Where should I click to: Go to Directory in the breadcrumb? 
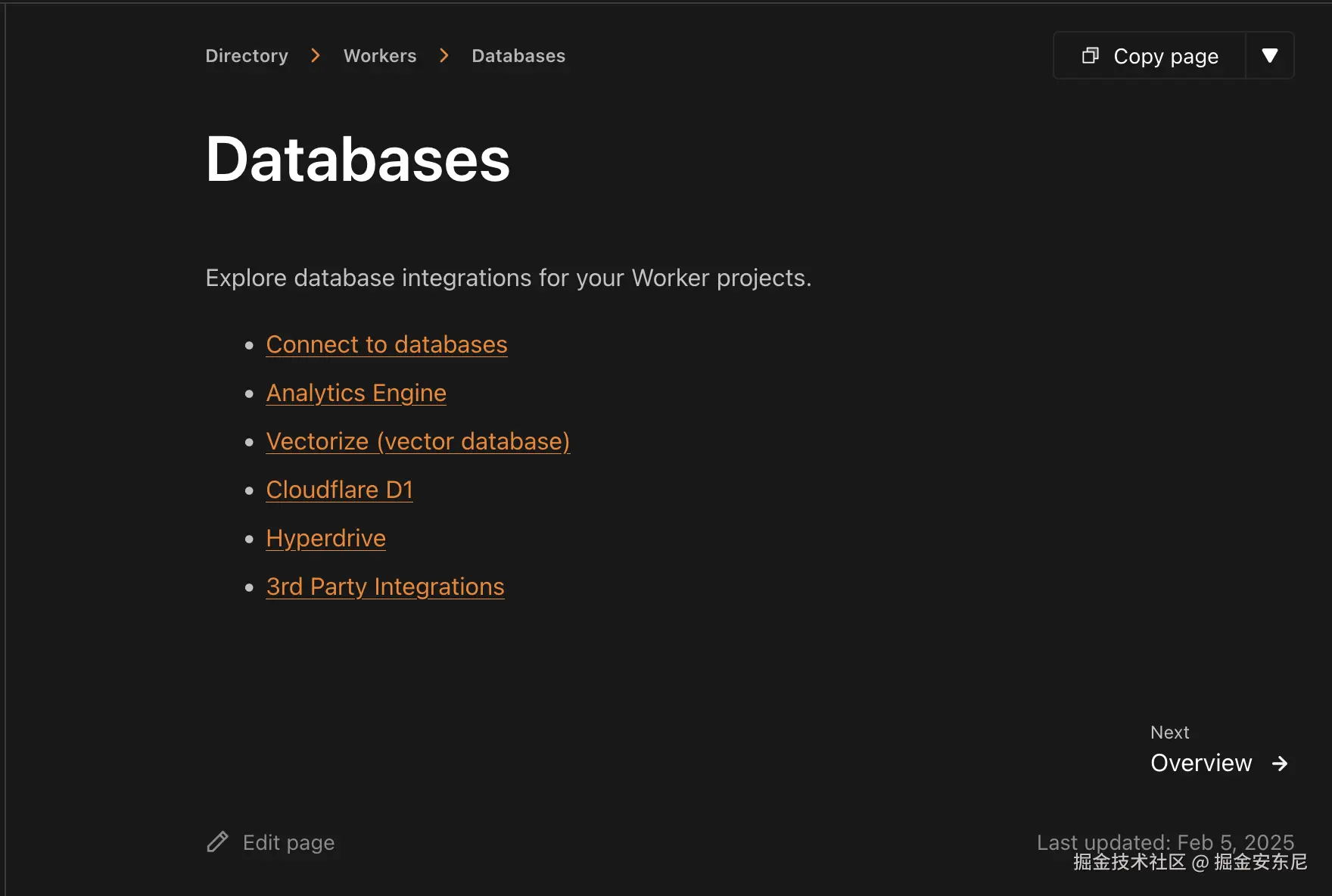(247, 56)
